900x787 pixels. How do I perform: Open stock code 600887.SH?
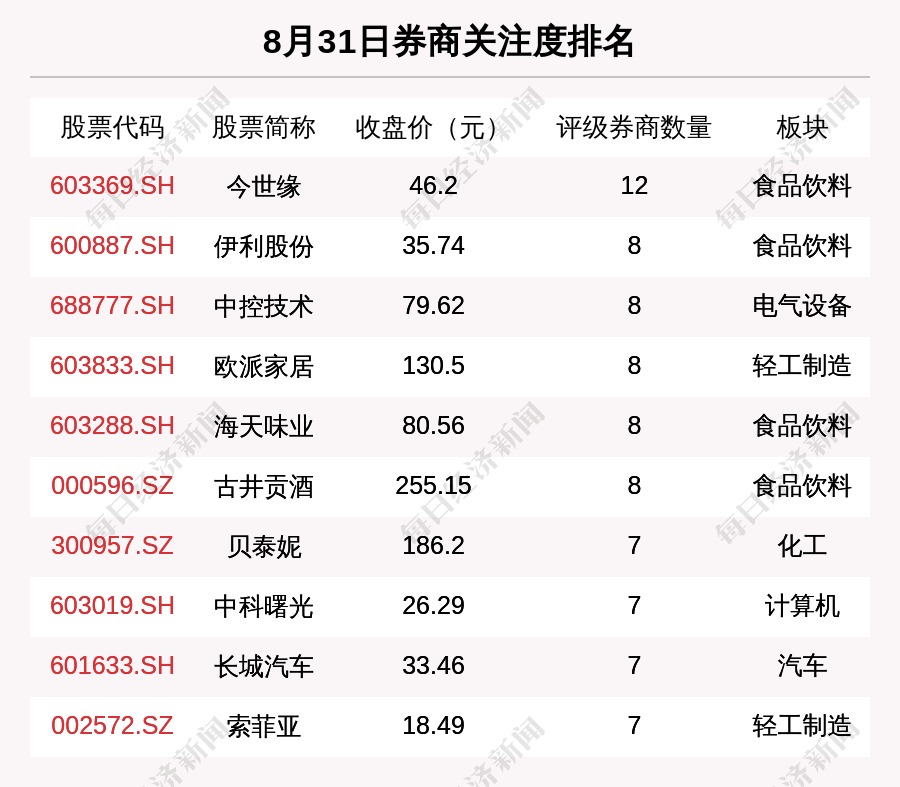(112, 246)
